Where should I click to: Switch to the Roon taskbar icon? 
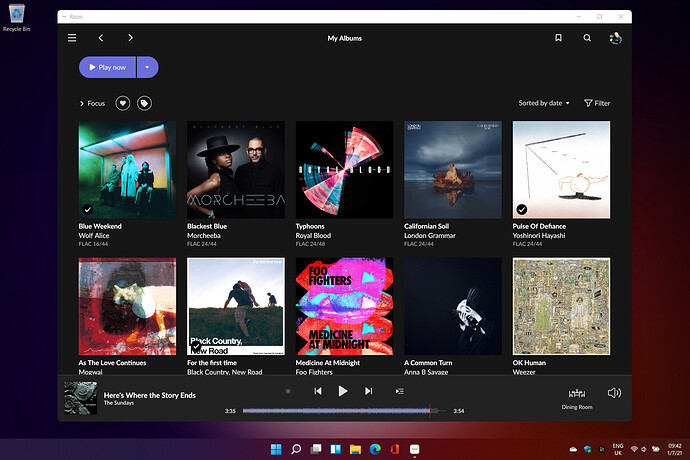point(415,449)
